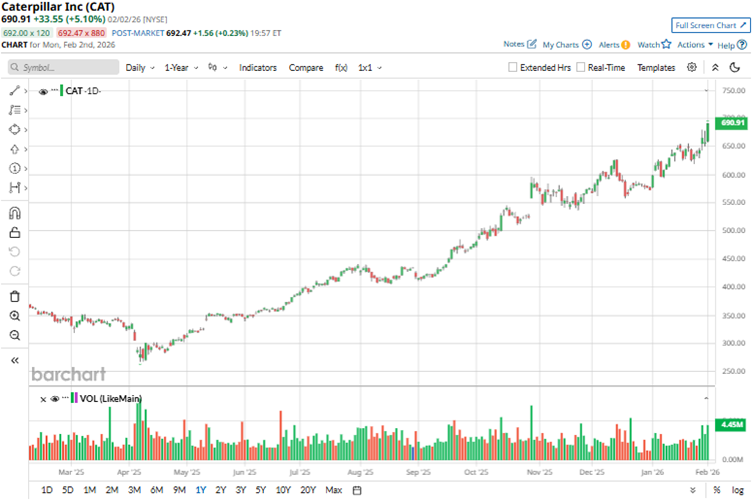This screenshot has height=500, width=752.
Task: Open the 1x1 grid layout dropdown
Action: [370, 68]
